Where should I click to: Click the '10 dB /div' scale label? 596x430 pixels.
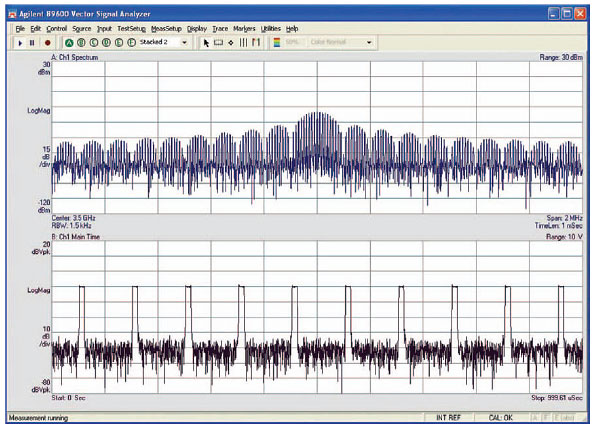click(45, 336)
